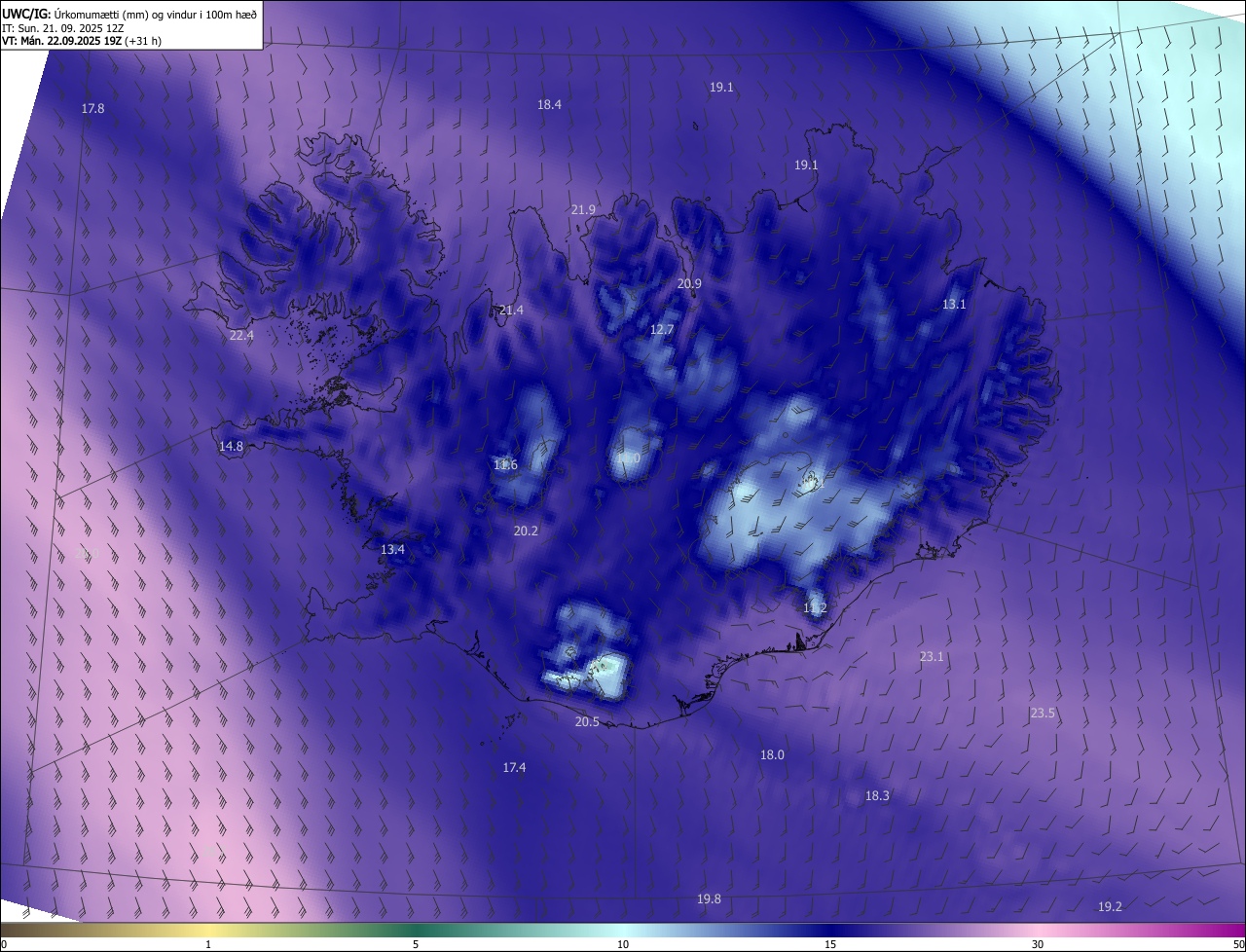Pick the 20.2 value label
The image size is (1246, 952).
click(x=526, y=531)
